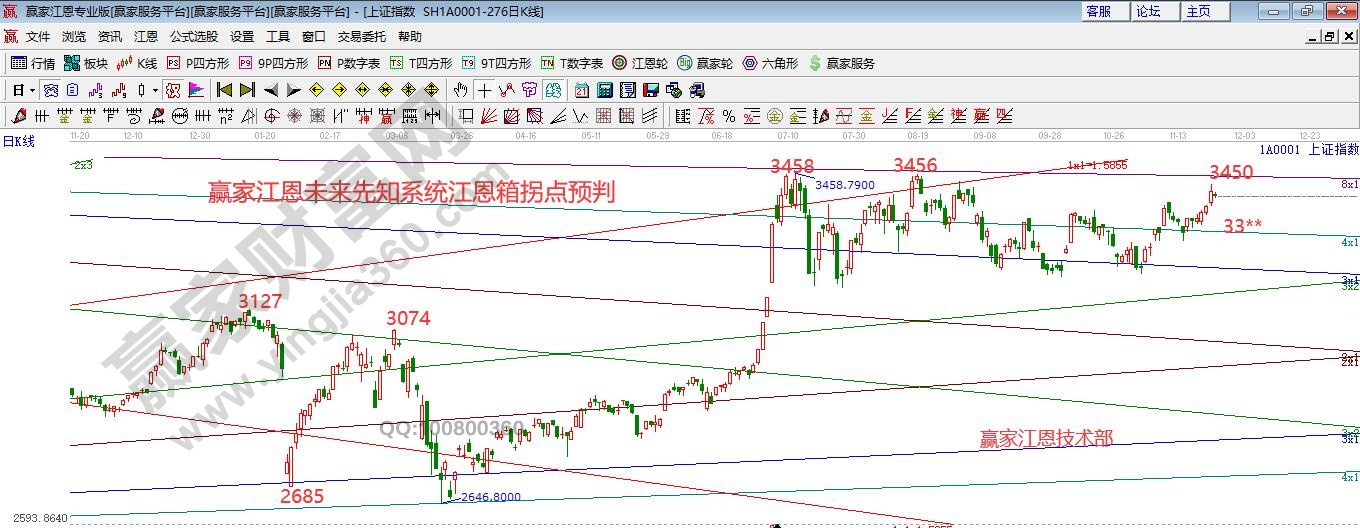Jump to first bar with skip-to-start arrow
This screenshot has height=528, width=1360.
pyautogui.click(x=224, y=90)
